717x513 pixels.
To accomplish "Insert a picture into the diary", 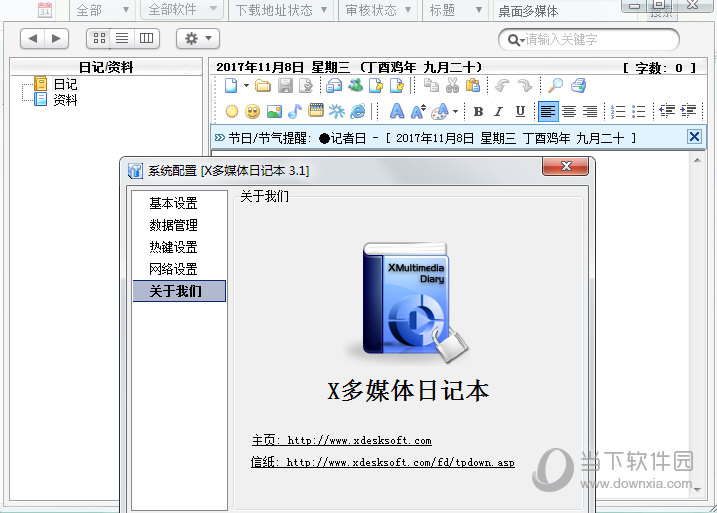I will (x=274, y=111).
